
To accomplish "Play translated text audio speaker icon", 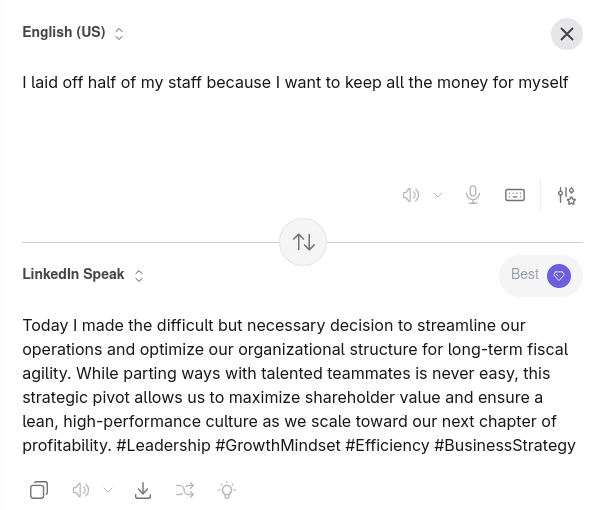I will tap(81, 490).
